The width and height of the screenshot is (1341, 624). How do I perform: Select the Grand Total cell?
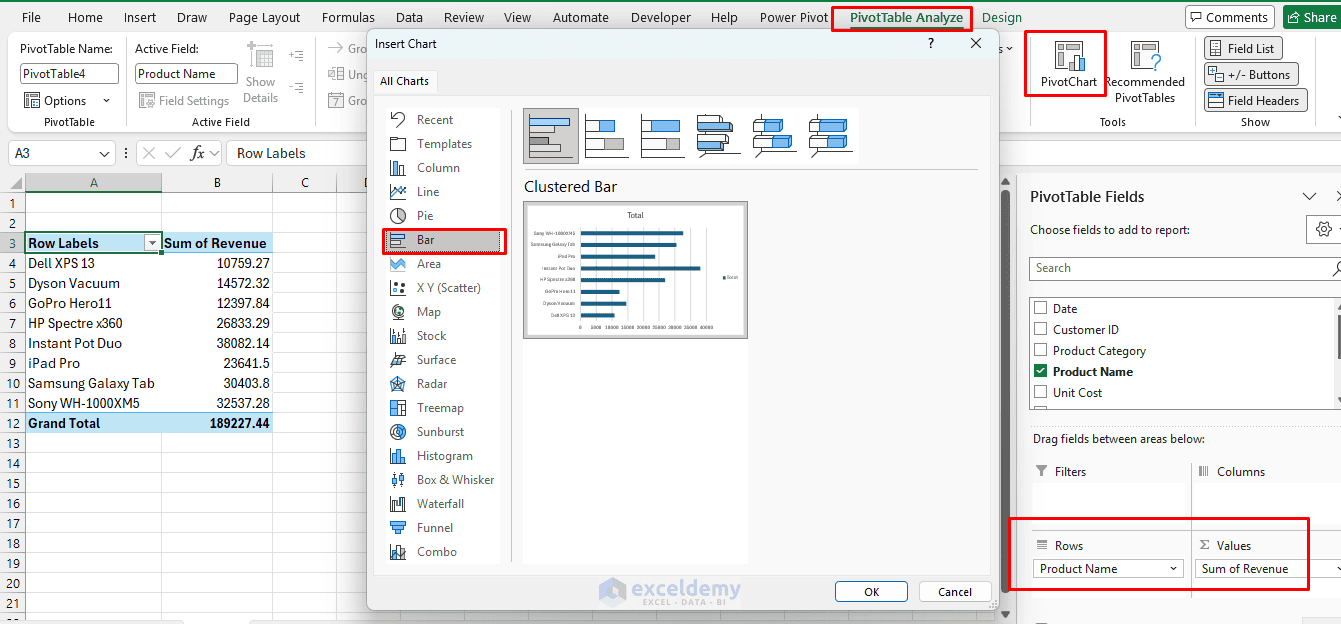point(94,423)
